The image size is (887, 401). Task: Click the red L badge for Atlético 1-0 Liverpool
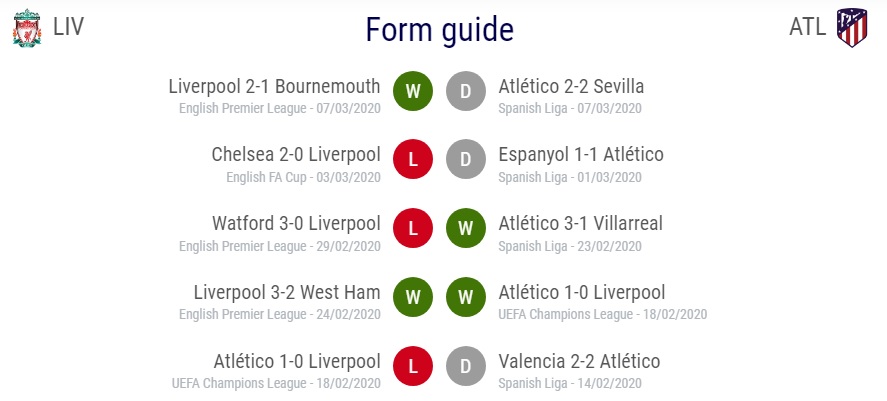point(413,366)
